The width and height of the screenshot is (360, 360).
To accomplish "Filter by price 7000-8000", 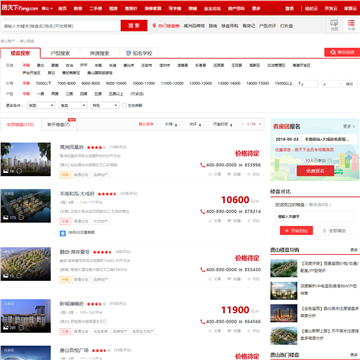I will [67, 83].
